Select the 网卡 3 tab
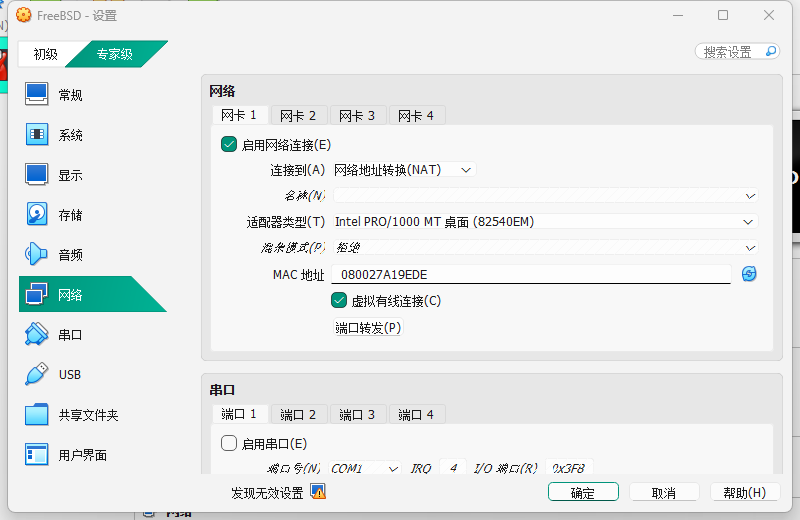Image resolution: width=800 pixels, height=520 pixels. coord(357,116)
